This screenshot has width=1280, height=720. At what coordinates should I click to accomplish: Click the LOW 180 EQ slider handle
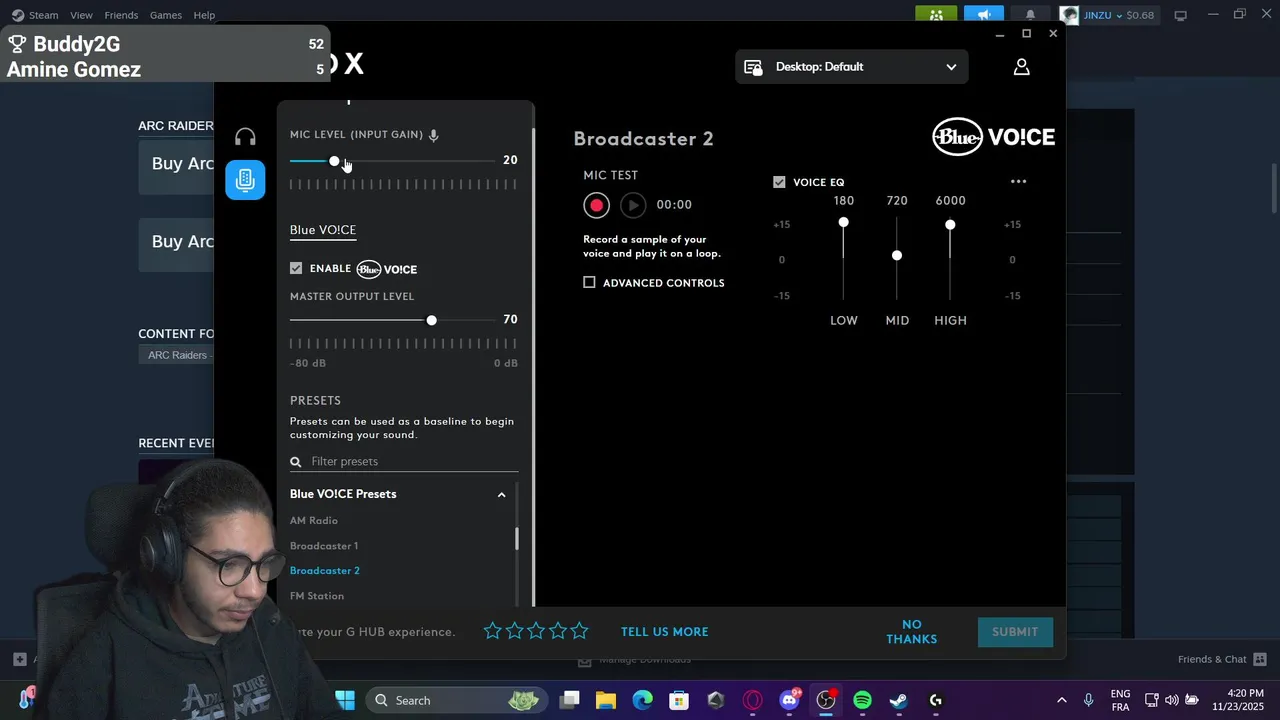click(843, 222)
